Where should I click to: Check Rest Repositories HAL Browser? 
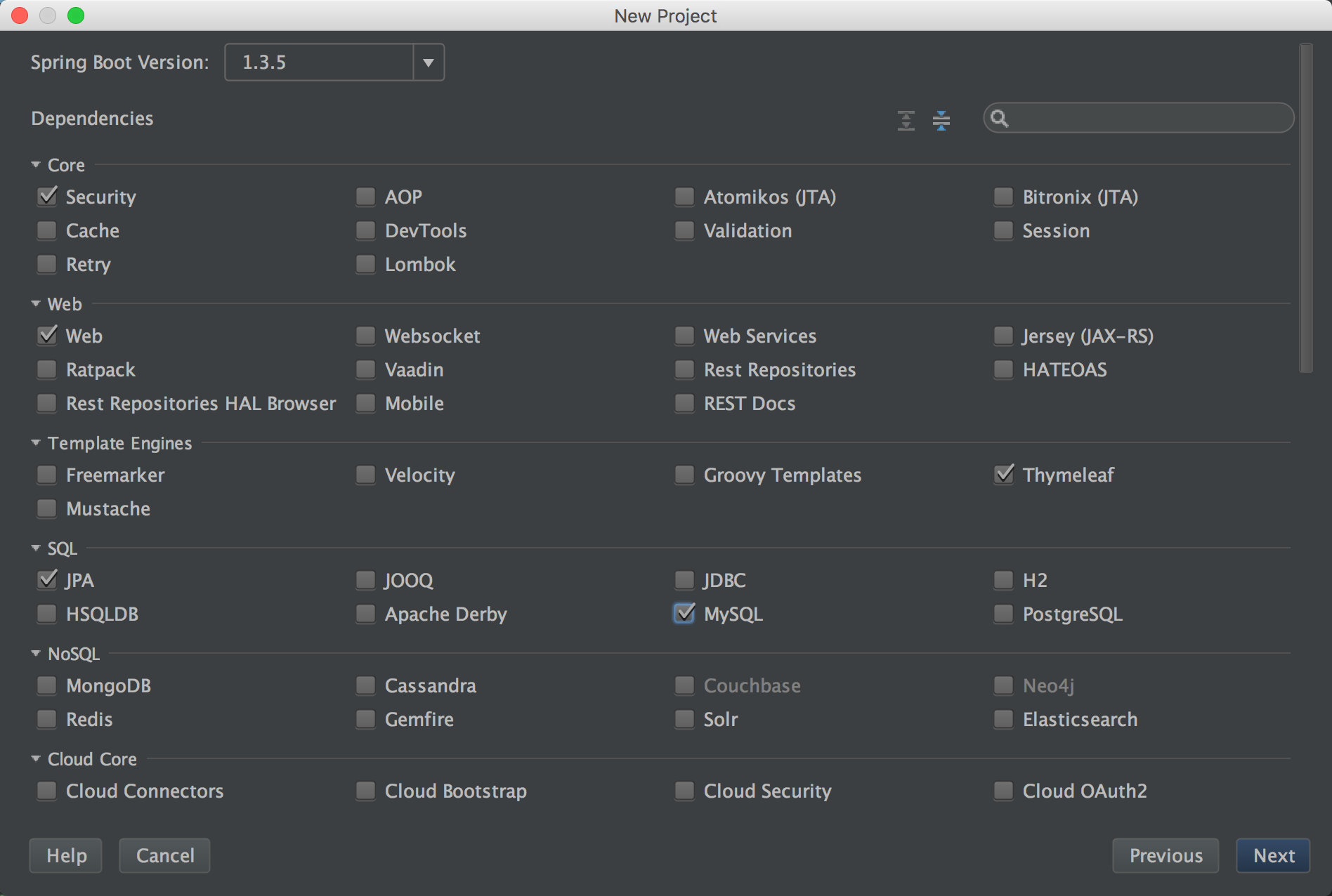(x=47, y=402)
